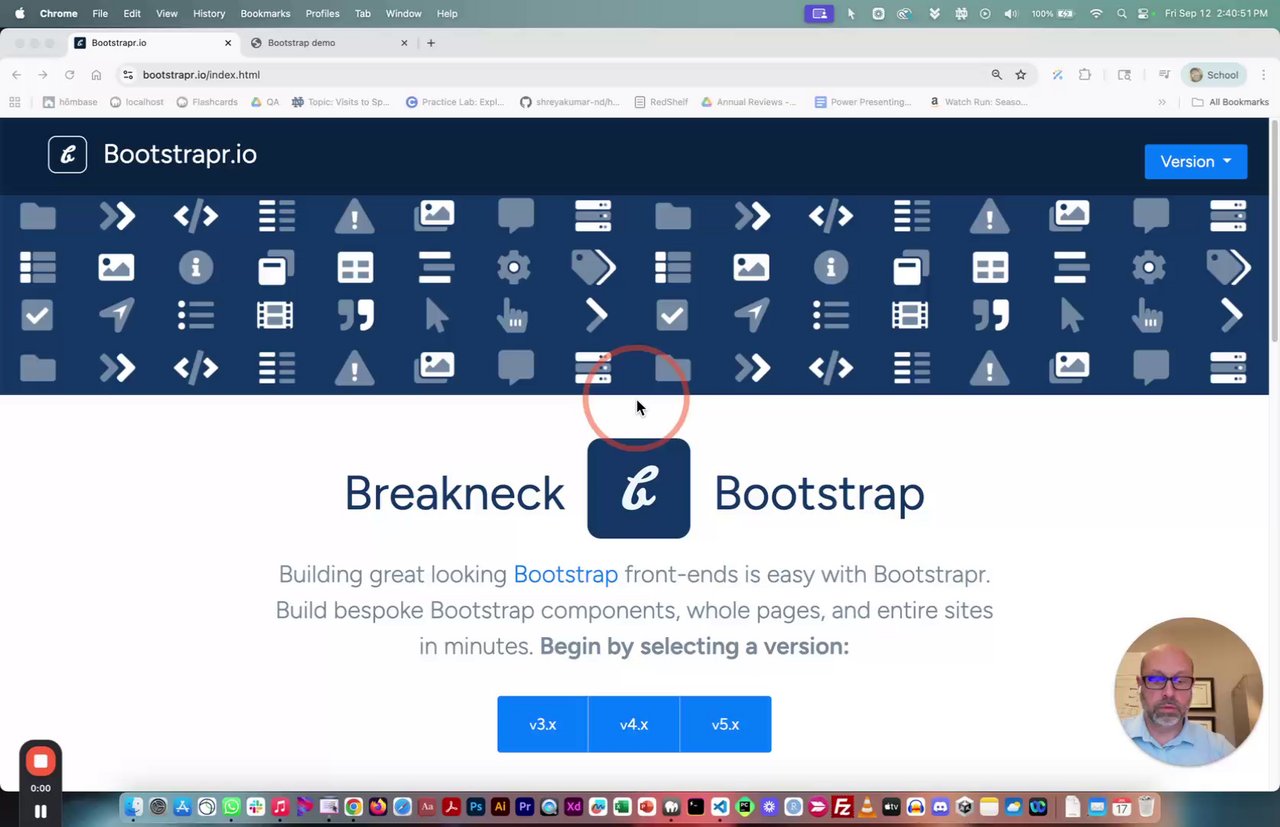Follow the blue Bootstrap link in the paragraph

click(x=566, y=574)
